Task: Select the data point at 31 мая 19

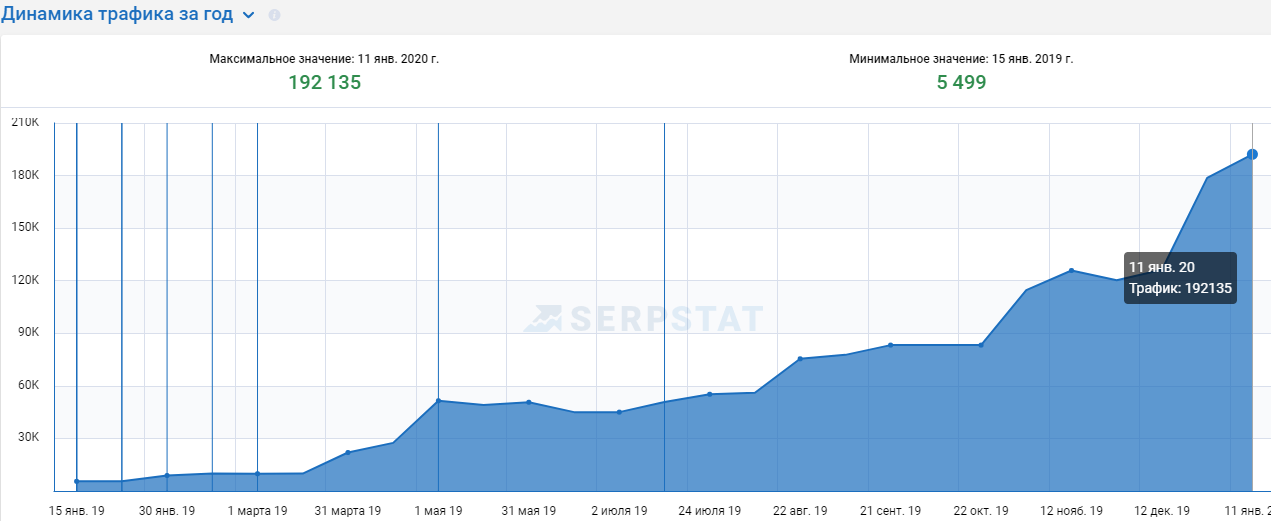Action: [x=529, y=402]
